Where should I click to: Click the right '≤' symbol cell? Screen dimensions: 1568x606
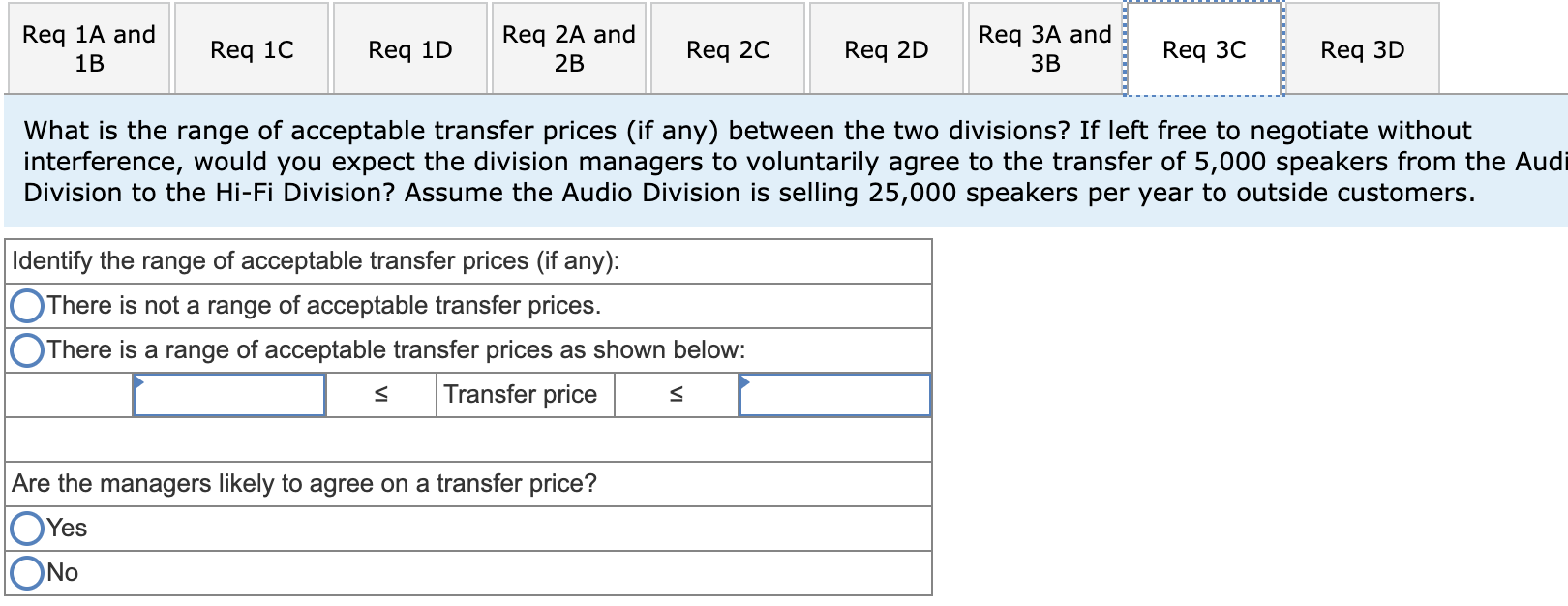pos(676,394)
